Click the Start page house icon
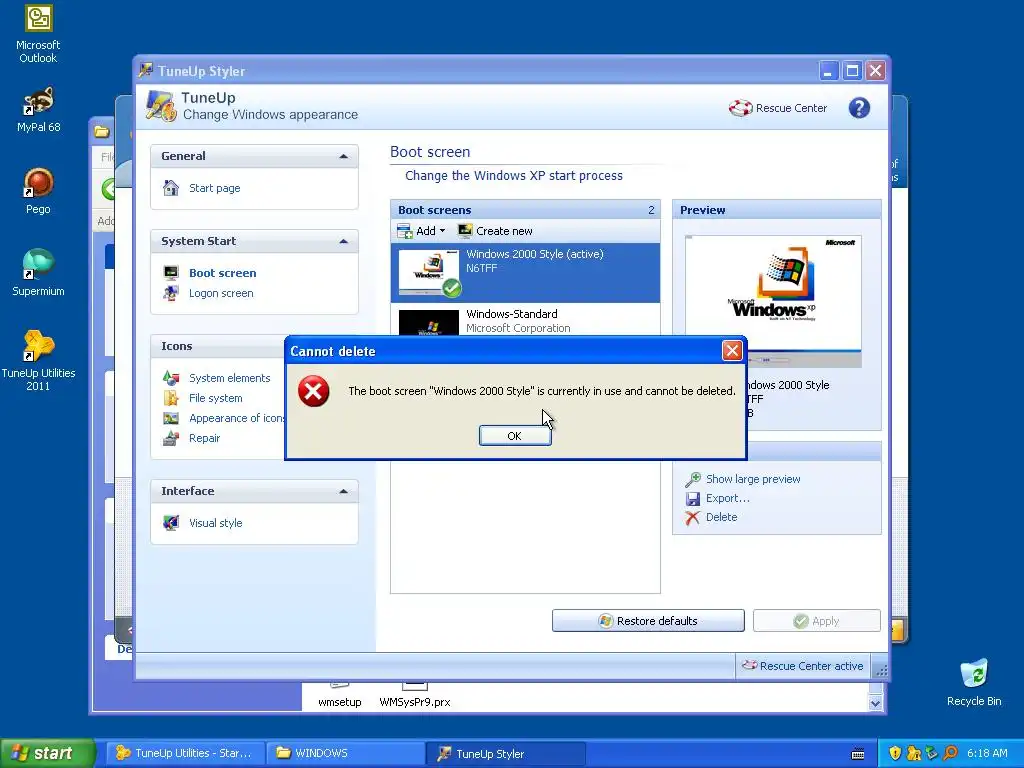The height and width of the screenshot is (768, 1024). tap(171, 187)
